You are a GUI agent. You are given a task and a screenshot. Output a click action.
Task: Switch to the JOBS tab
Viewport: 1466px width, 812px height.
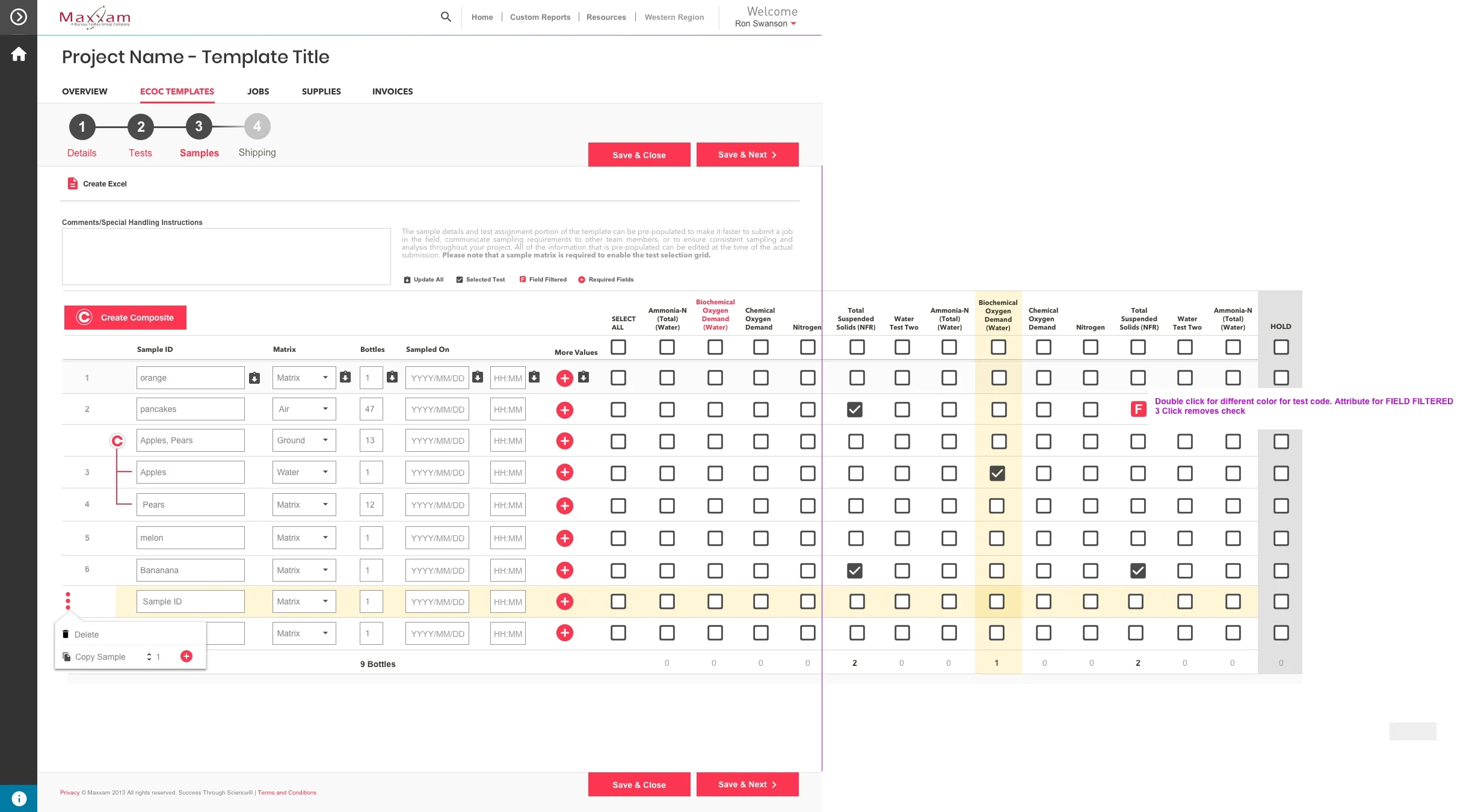tap(258, 91)
